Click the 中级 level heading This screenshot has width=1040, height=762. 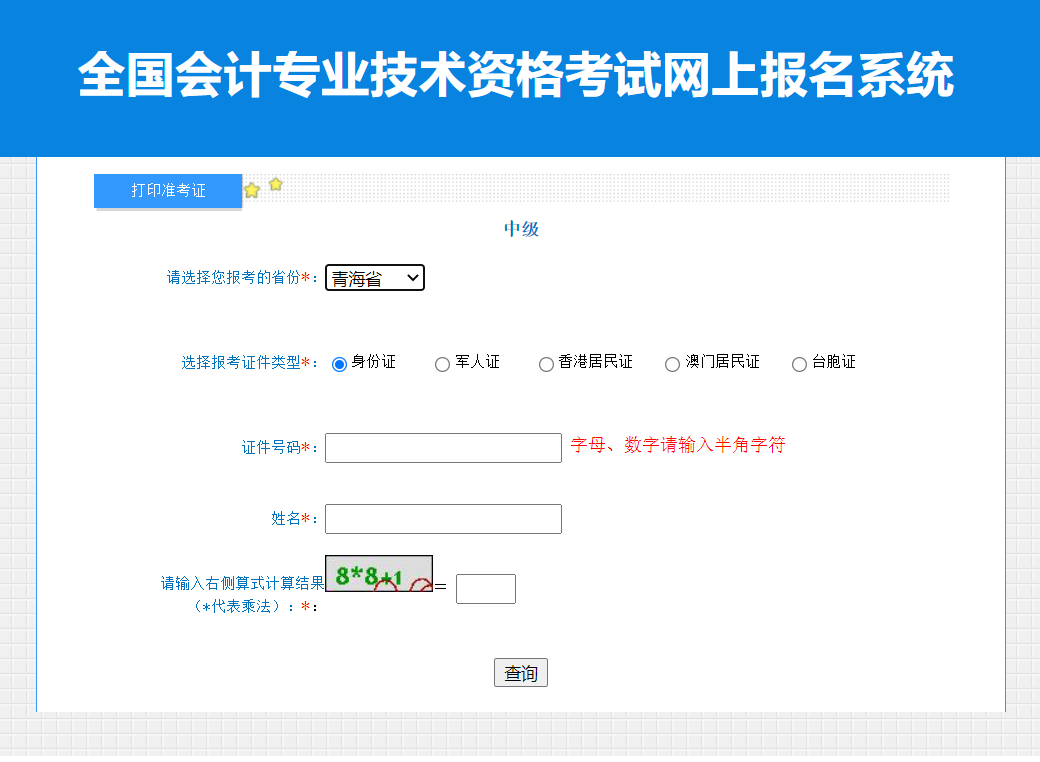point(520,228)
